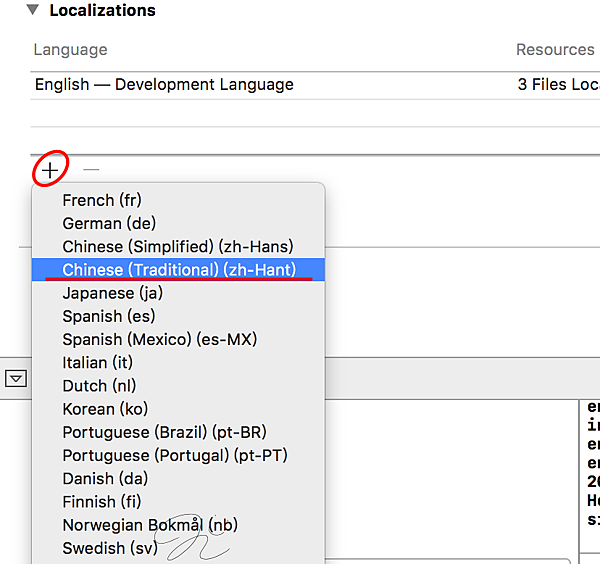The height and width of the screenshot is (564, 600).
Task: Pick Italian (it) from the menu
Action: pos(97,362)
